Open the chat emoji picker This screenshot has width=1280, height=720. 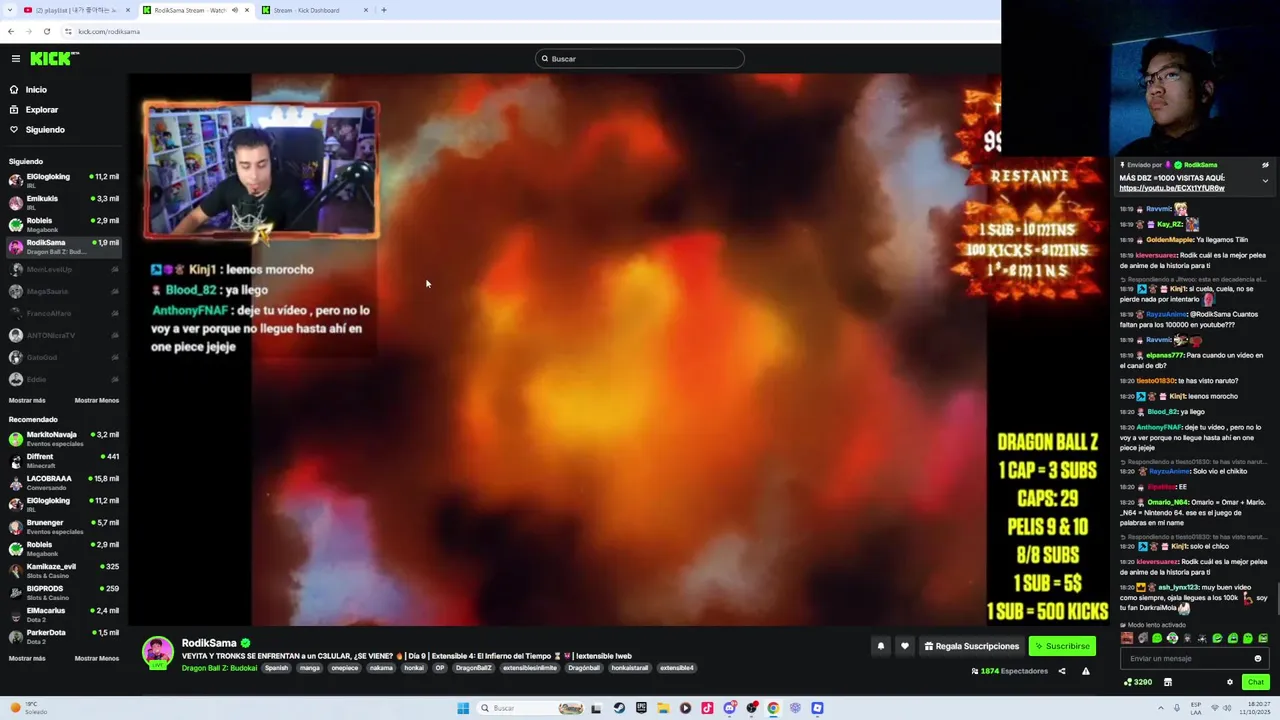click(x=1258, y=658)
